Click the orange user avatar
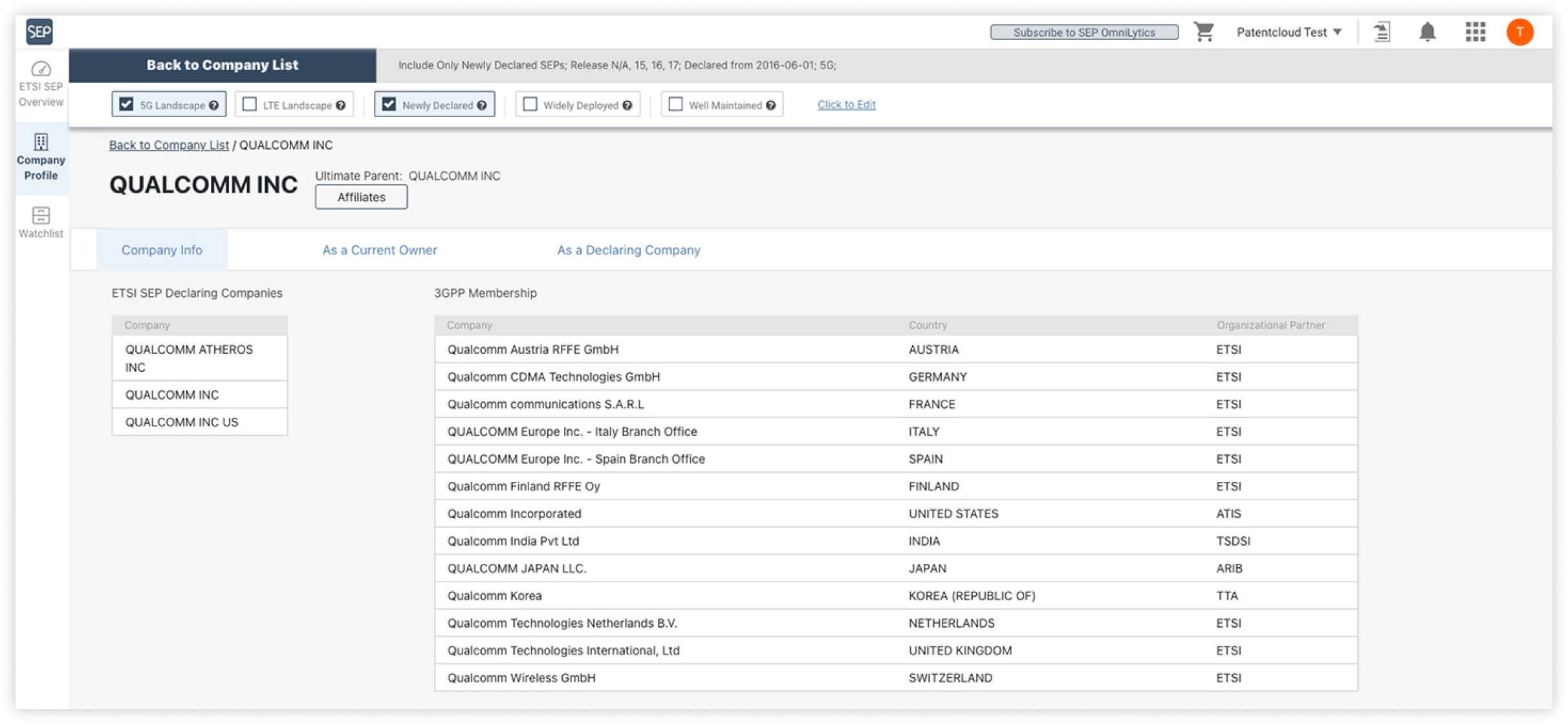The height and width of the screenshot is (725, 1568). coord(1519,32)
